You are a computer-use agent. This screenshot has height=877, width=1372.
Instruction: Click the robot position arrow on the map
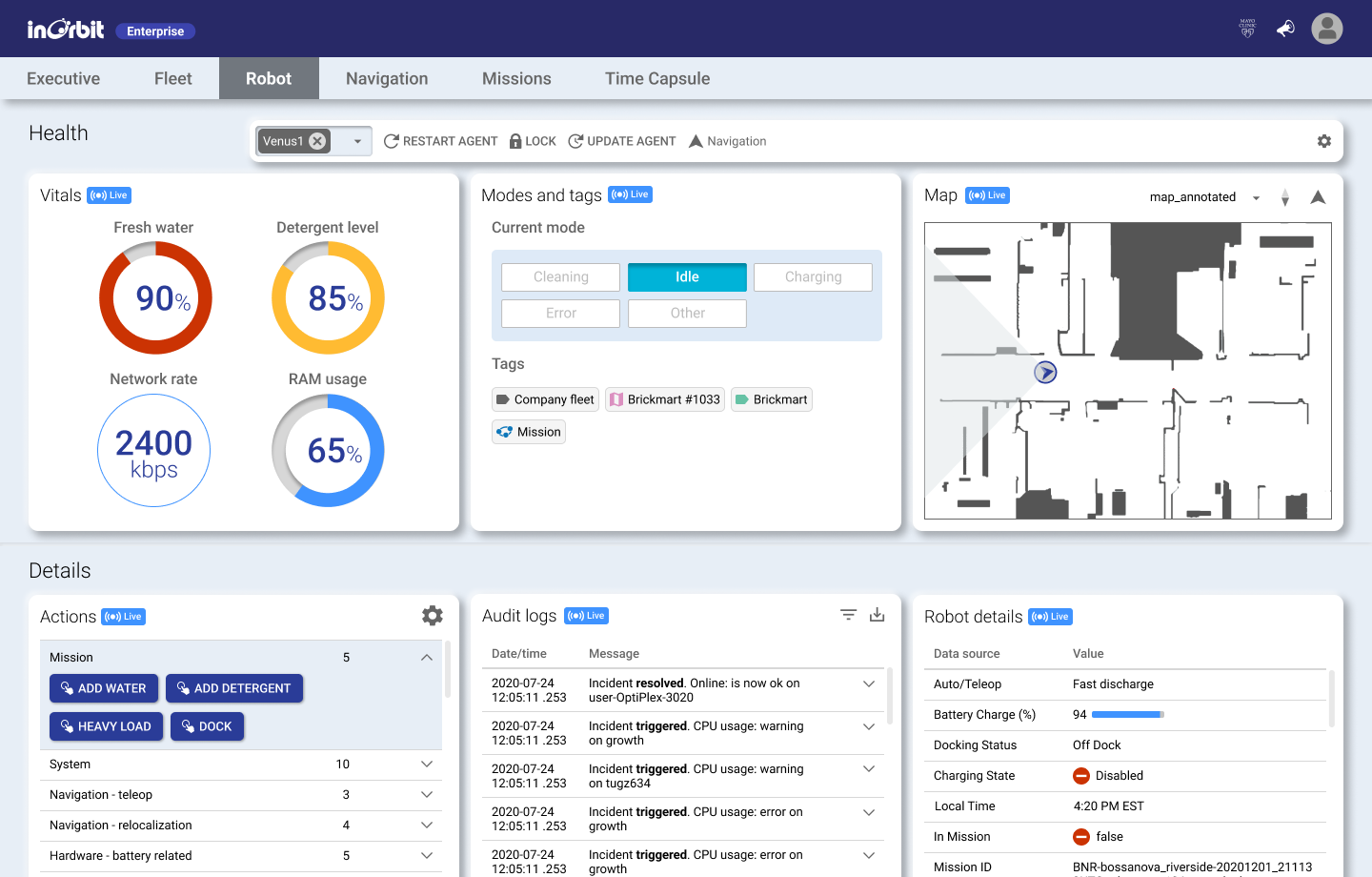click(1045, 372)
